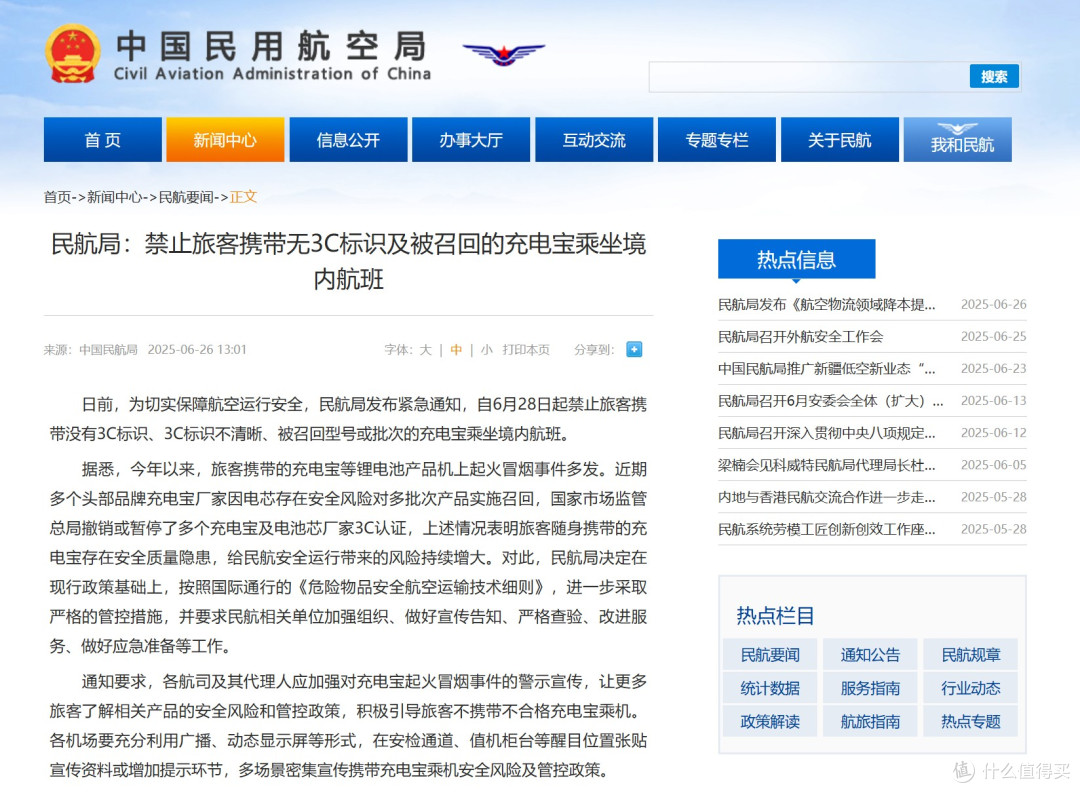The width and height of the screenshot is (1080, 793).
Task: Open news 梁楠会见科威特民航局代理局长
Action: [827, 465]
